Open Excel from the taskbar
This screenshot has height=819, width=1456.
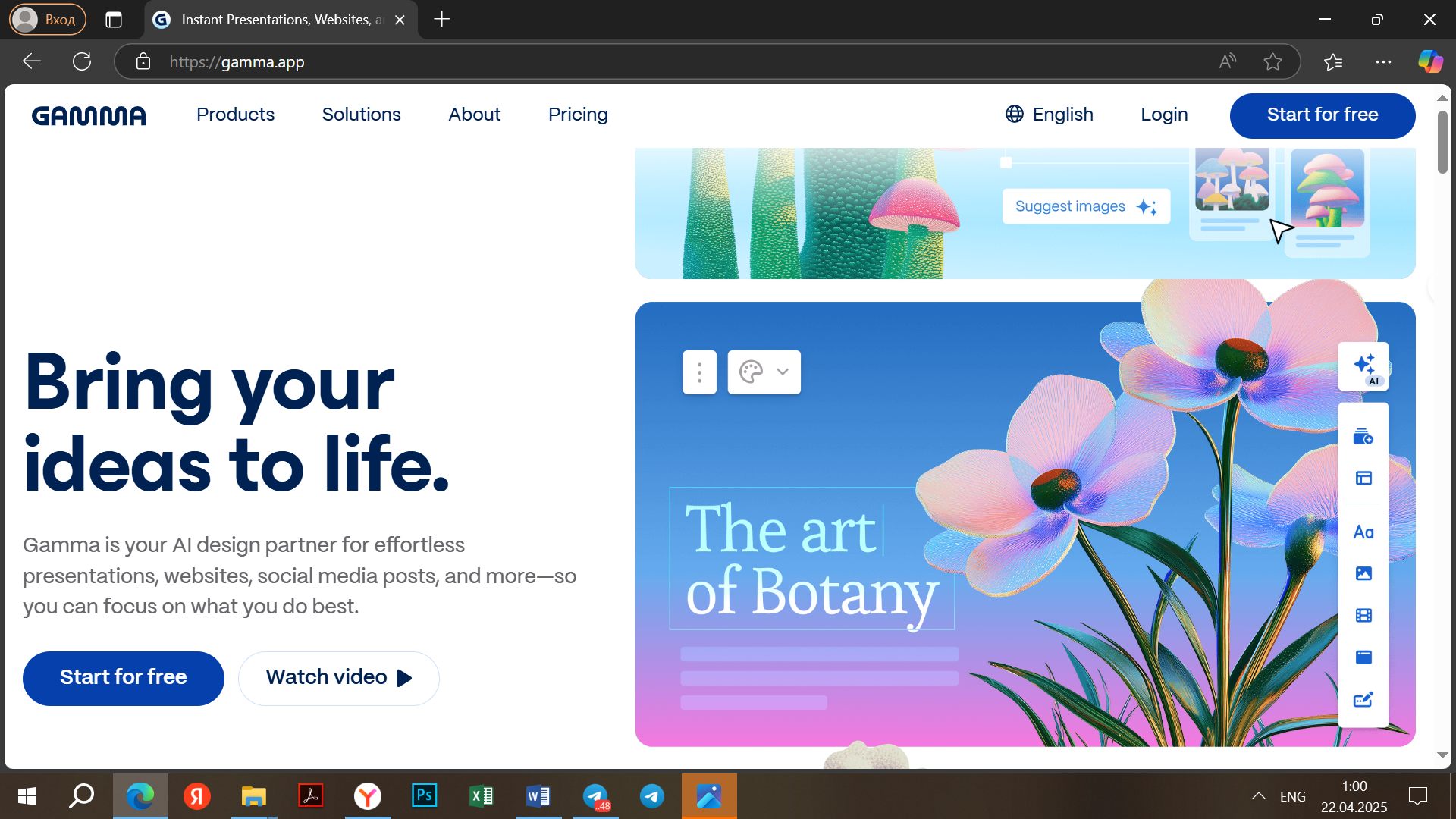[x=482, y=796]
